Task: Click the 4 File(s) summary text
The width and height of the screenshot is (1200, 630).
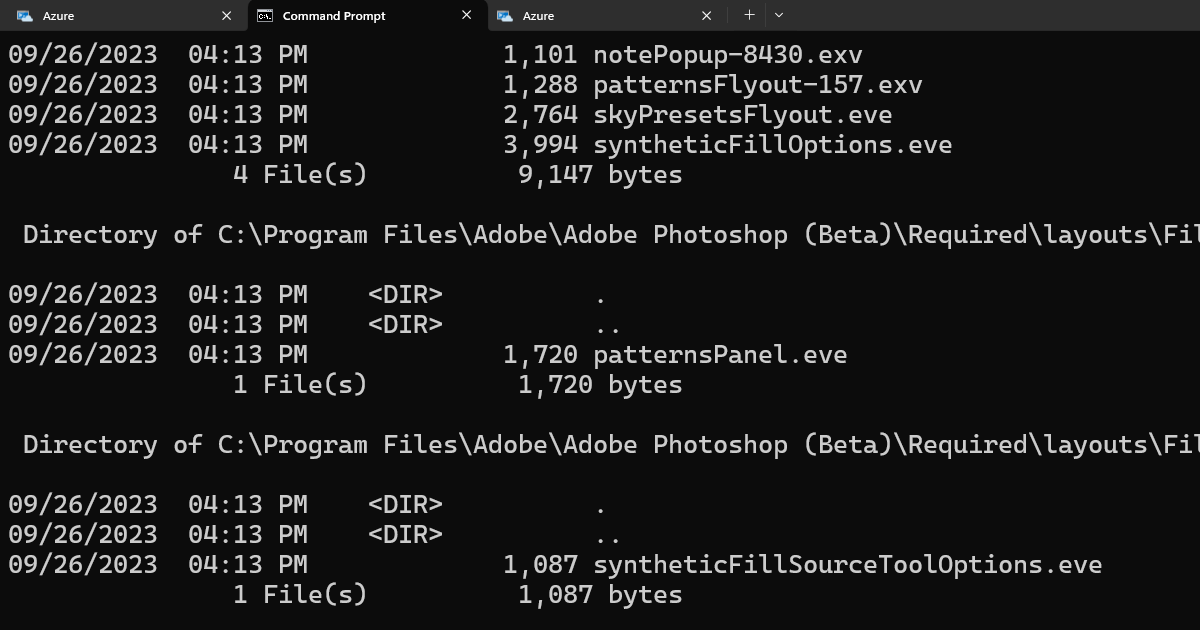Action: [300, 174]
